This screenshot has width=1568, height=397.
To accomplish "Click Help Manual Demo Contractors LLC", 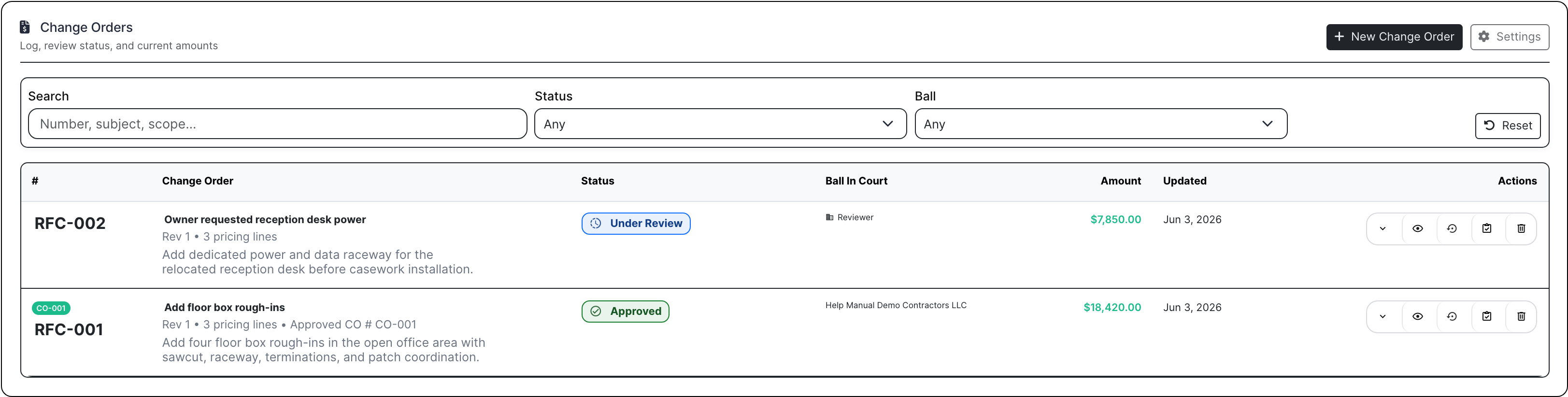I will coord(896,305).
